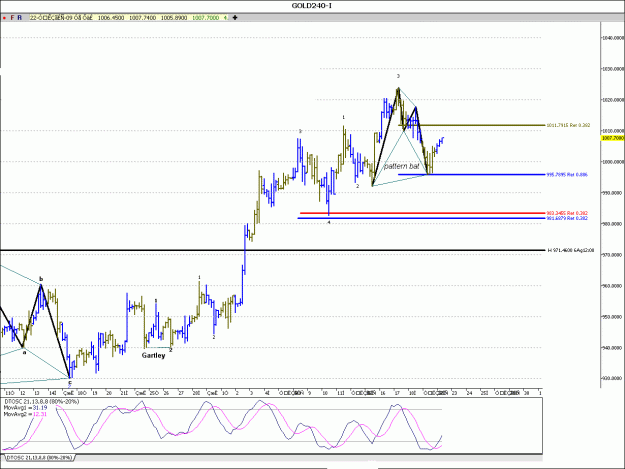Click the low price 1005.8900 in header
Viewport: 625px width, 469px height.
(x=174, y=18)
